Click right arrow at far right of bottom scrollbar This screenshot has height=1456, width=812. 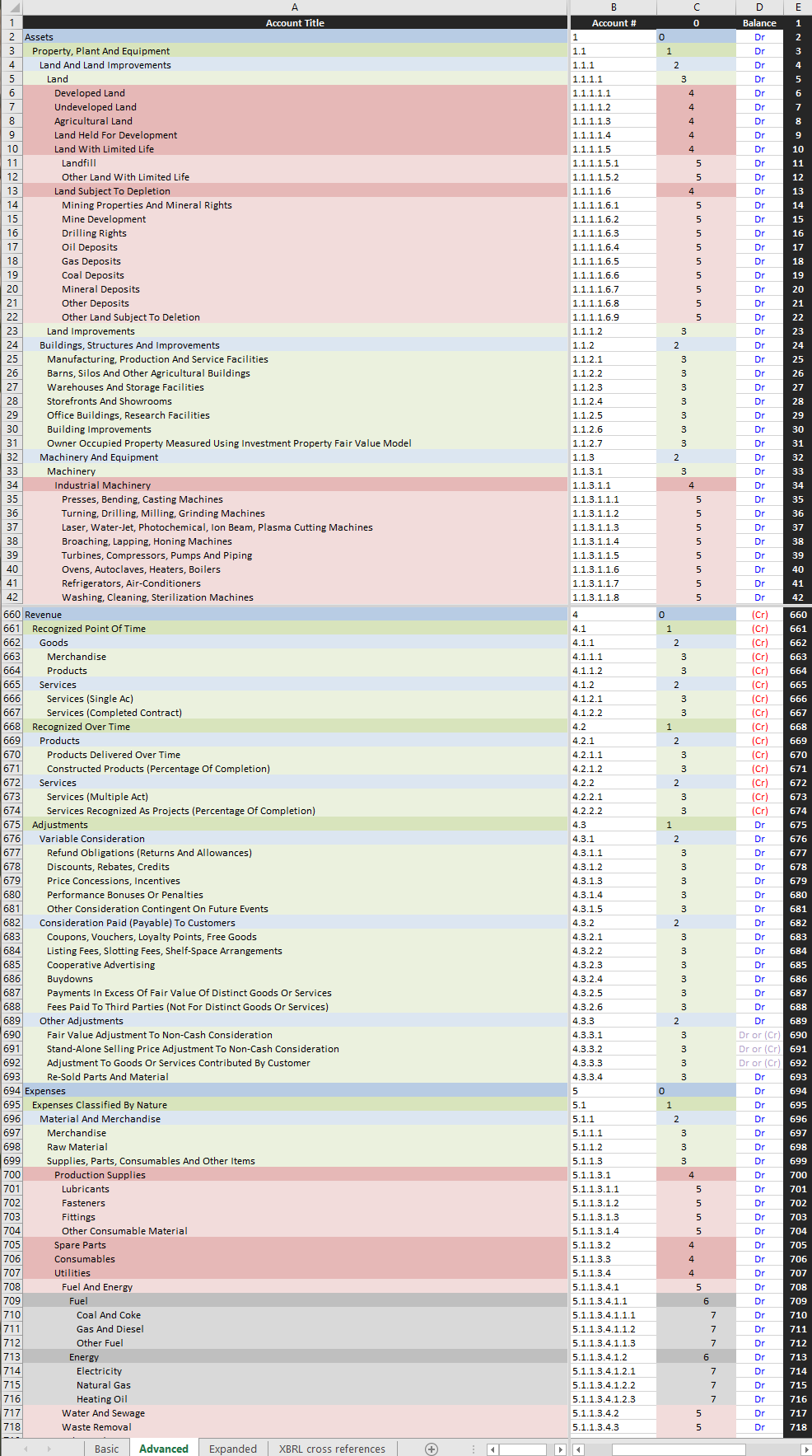[x=805, y=1449]
